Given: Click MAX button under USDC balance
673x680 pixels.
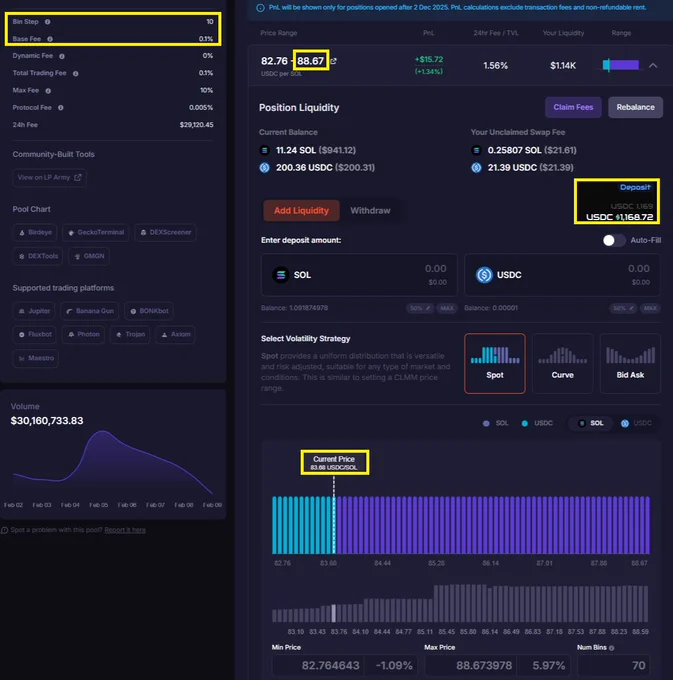Looking at the screenshot, I should 650,308.
